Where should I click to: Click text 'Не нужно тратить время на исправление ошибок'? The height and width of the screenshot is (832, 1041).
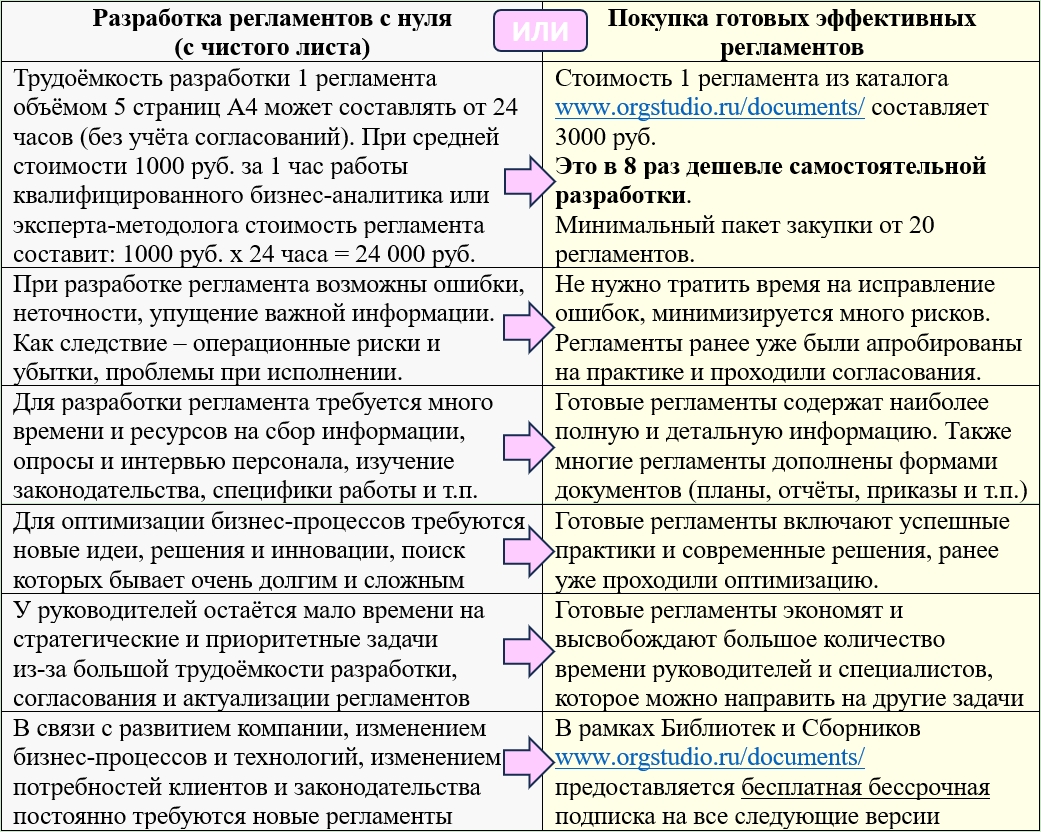click(x=775, y=299)
